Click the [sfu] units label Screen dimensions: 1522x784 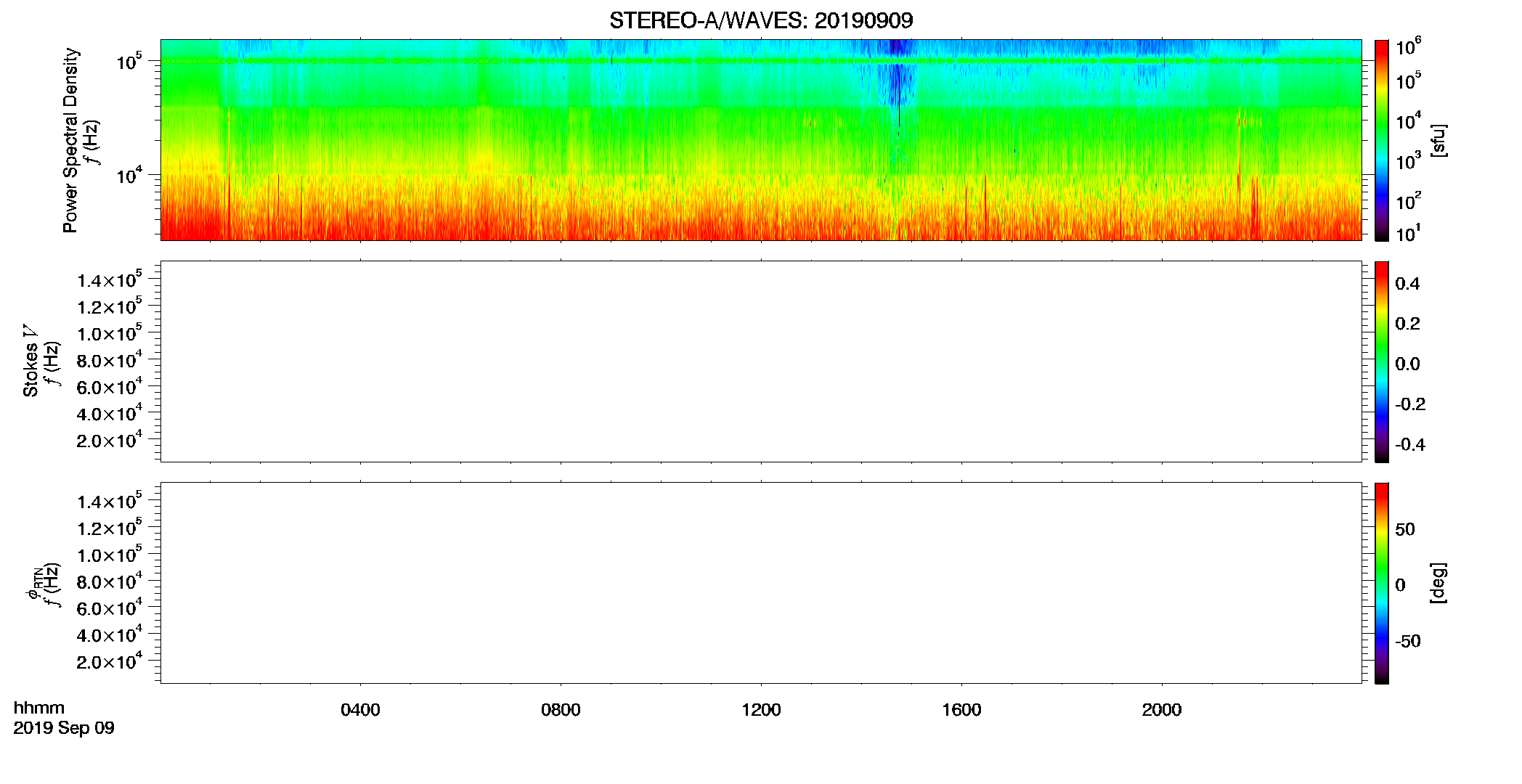point(1438,140)
